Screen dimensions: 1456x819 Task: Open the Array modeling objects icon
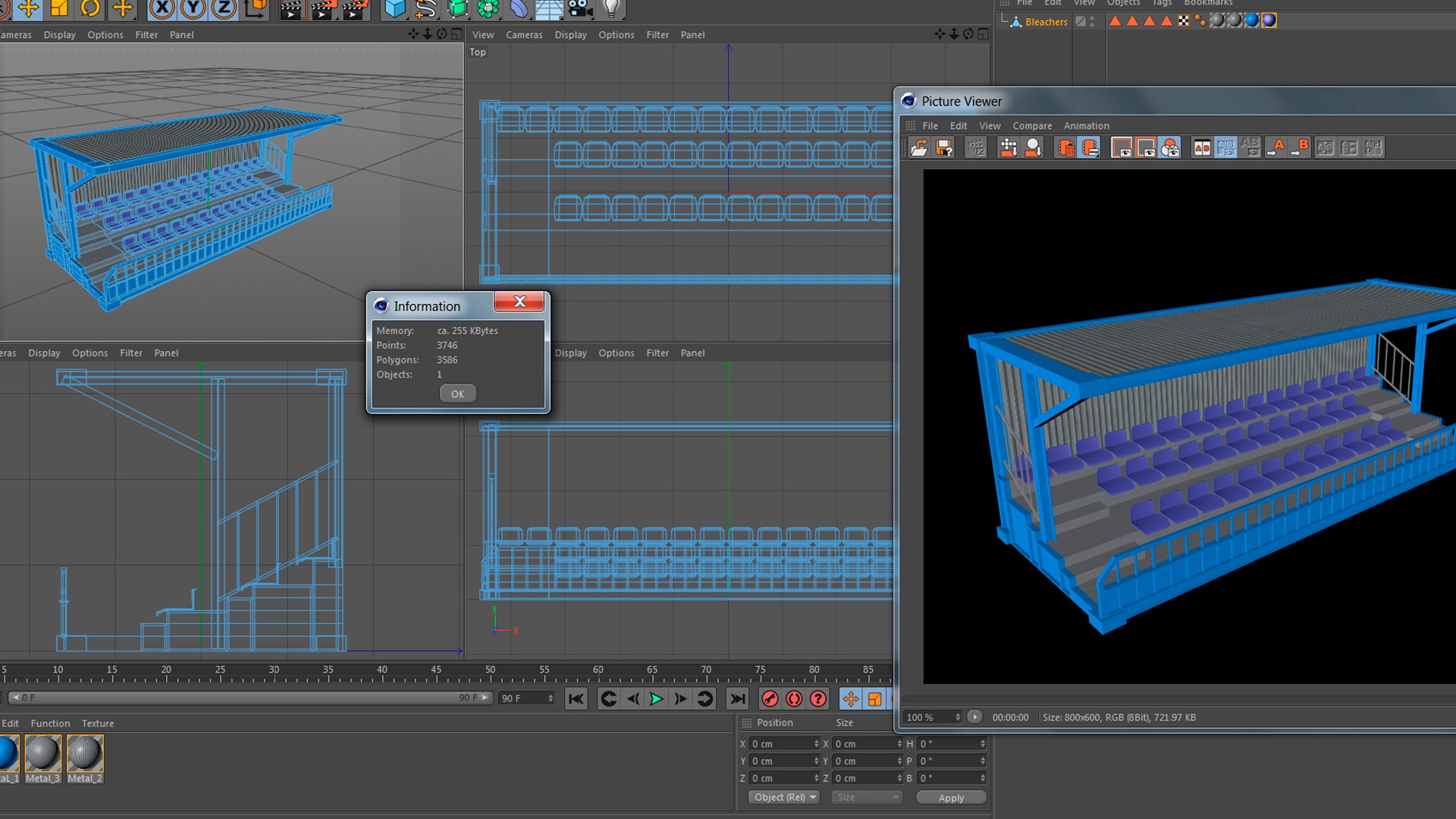click(488, 9)
